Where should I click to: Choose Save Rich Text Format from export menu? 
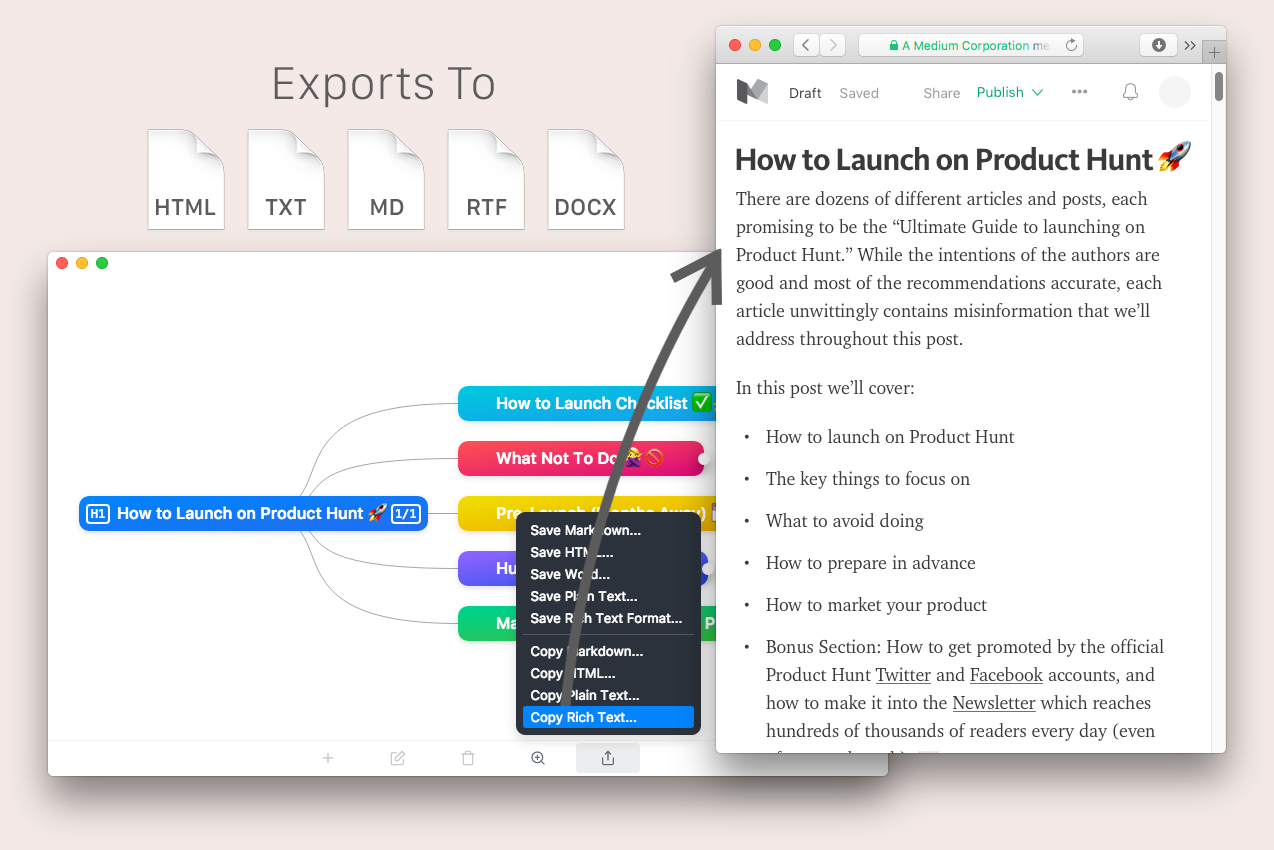point(608,618)
